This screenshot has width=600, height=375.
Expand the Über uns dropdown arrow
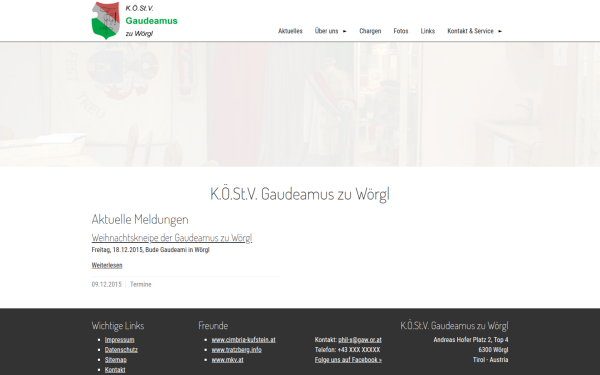click(x=344, y=31)
